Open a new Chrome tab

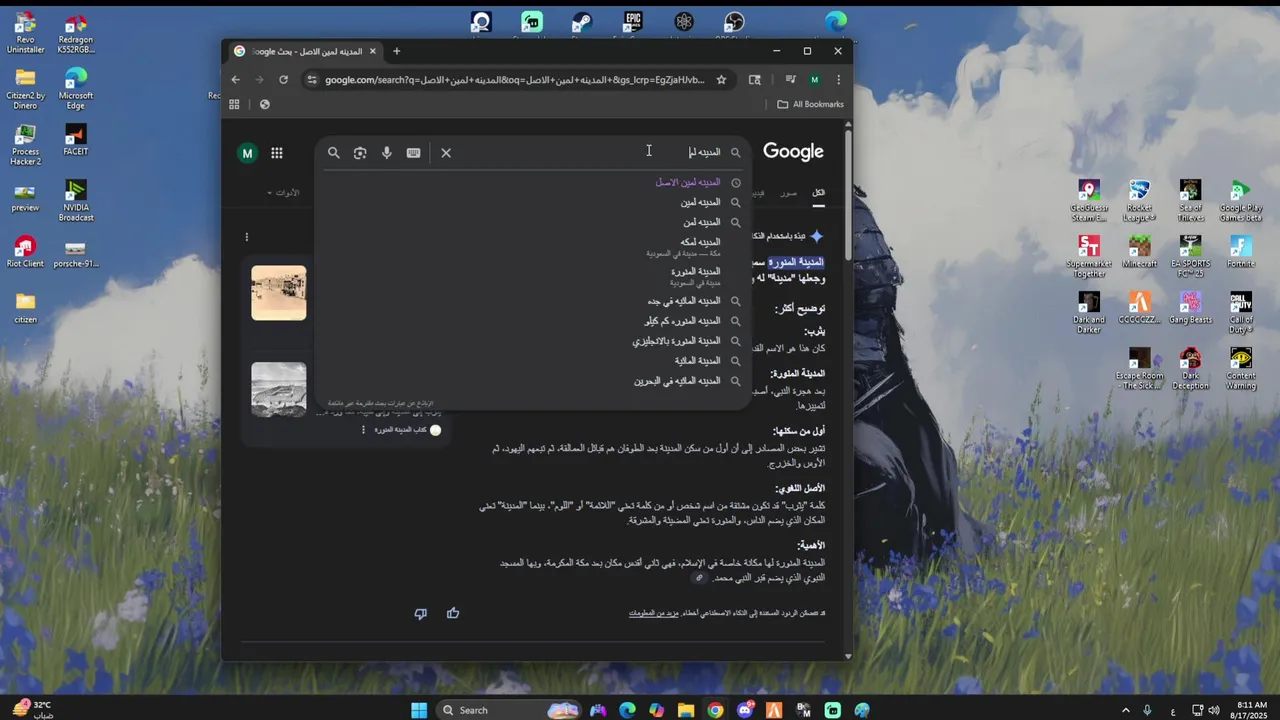397,51
